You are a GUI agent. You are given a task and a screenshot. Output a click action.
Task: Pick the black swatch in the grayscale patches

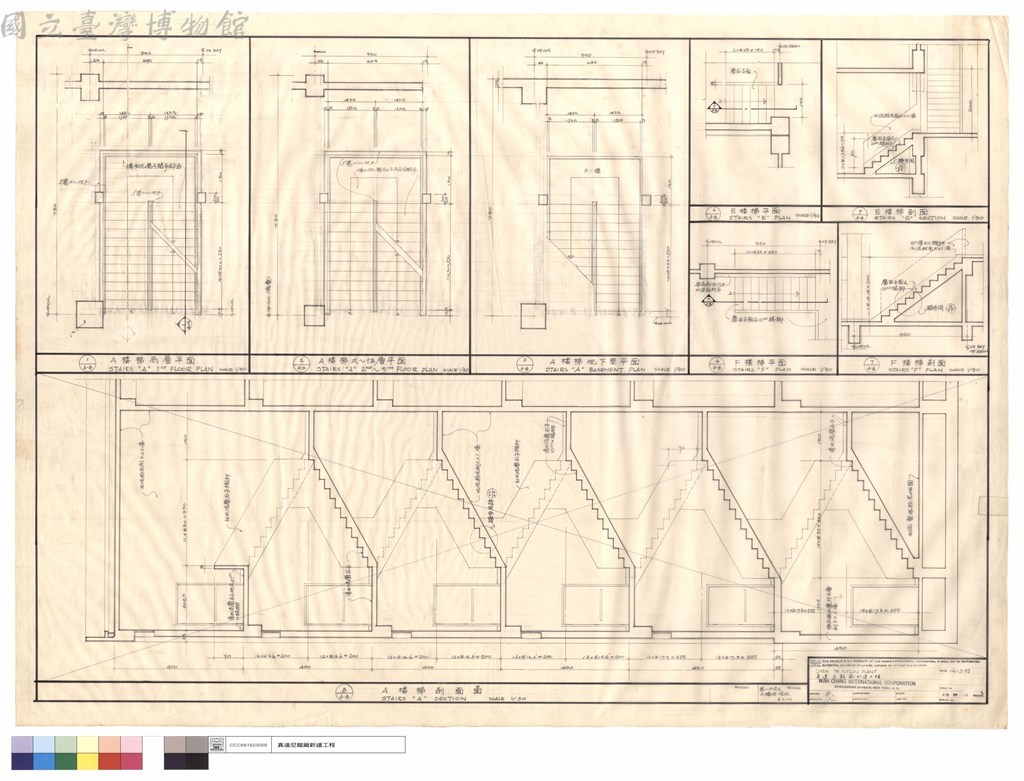pyautogui.click(x=197, y=761)
